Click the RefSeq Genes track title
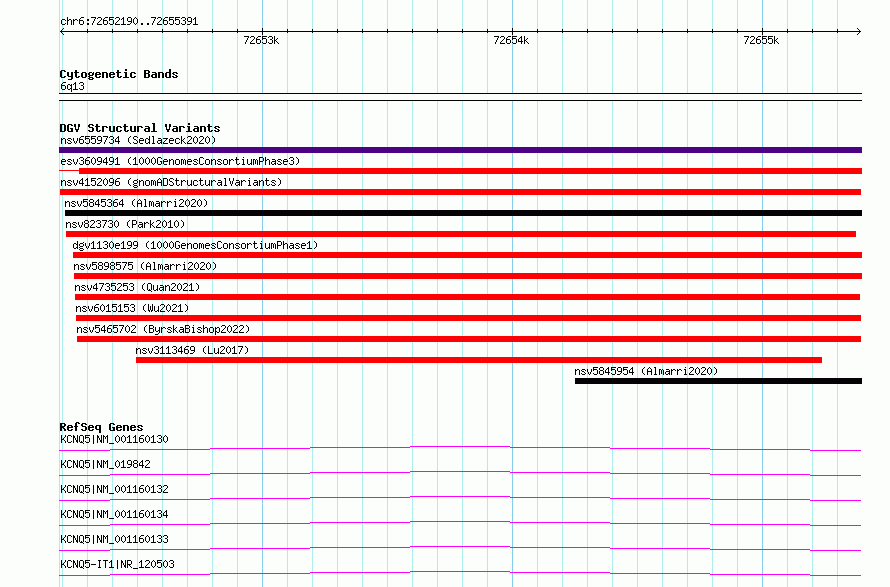 click(x=101, y=427)
